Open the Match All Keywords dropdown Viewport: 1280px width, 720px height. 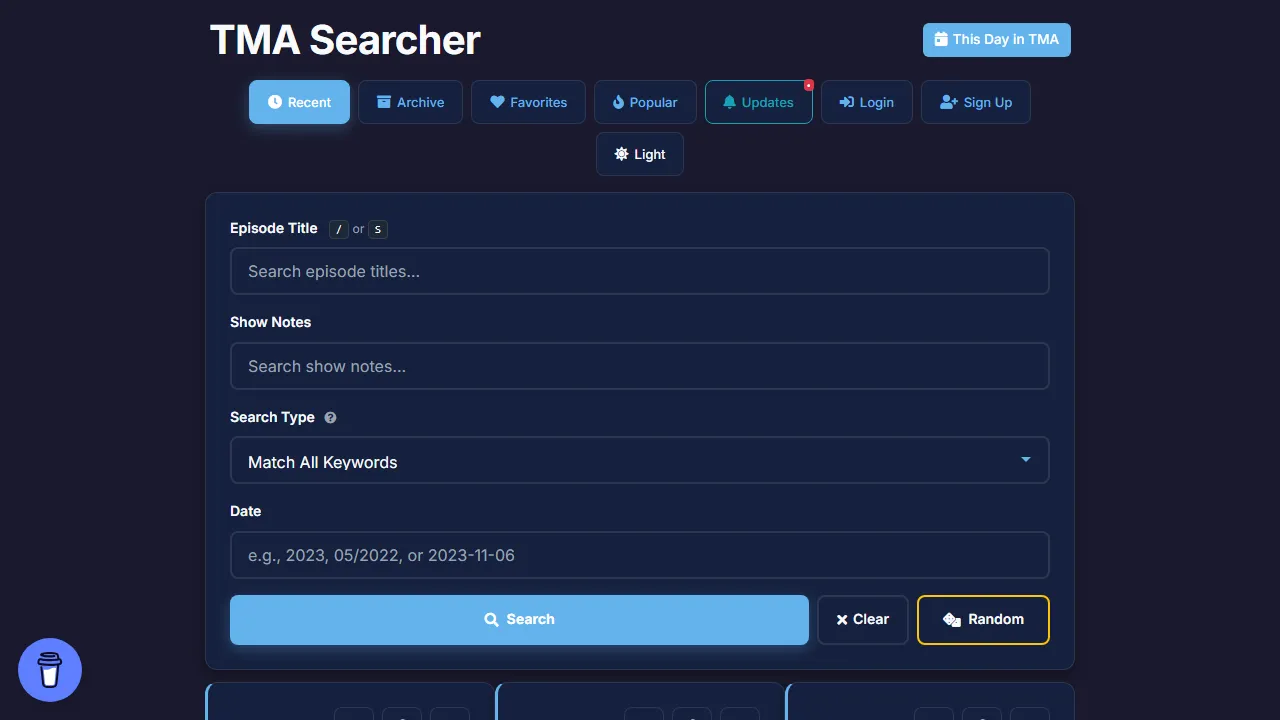coord(640,460)
